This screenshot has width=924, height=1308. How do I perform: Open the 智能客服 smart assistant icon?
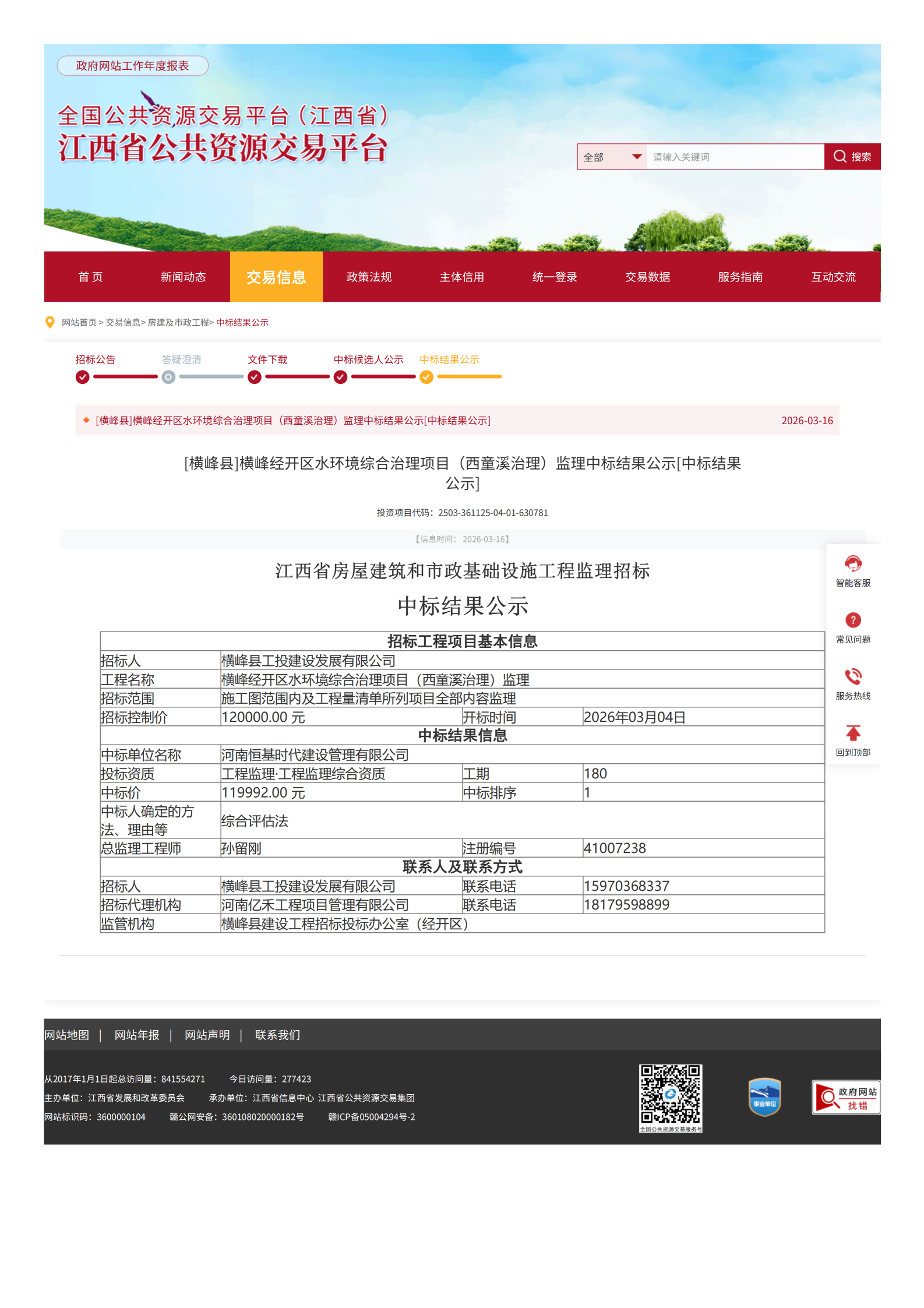click(x=852, y=564)
